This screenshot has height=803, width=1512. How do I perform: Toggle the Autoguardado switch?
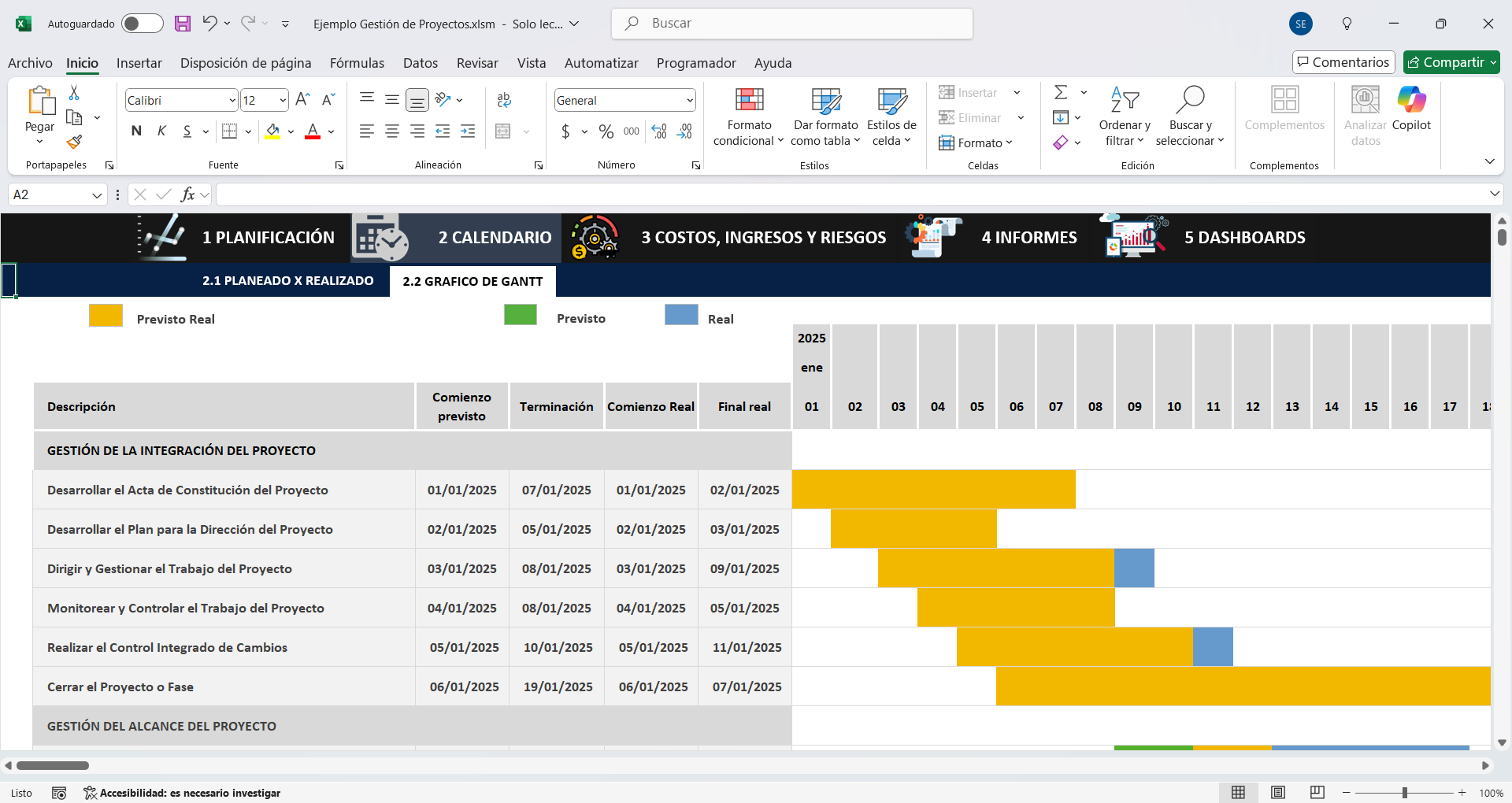(143, 24)
